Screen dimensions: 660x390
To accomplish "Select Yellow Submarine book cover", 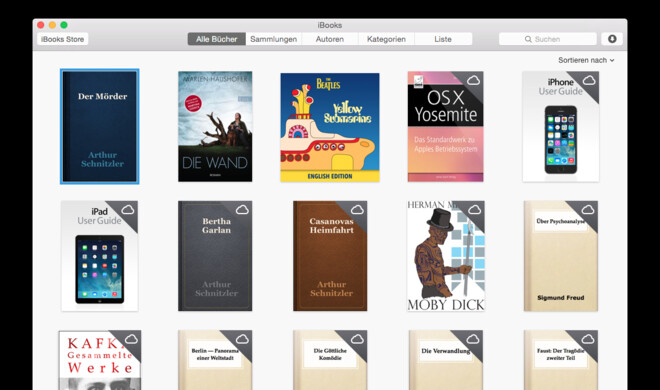I will tap(330, 127).
